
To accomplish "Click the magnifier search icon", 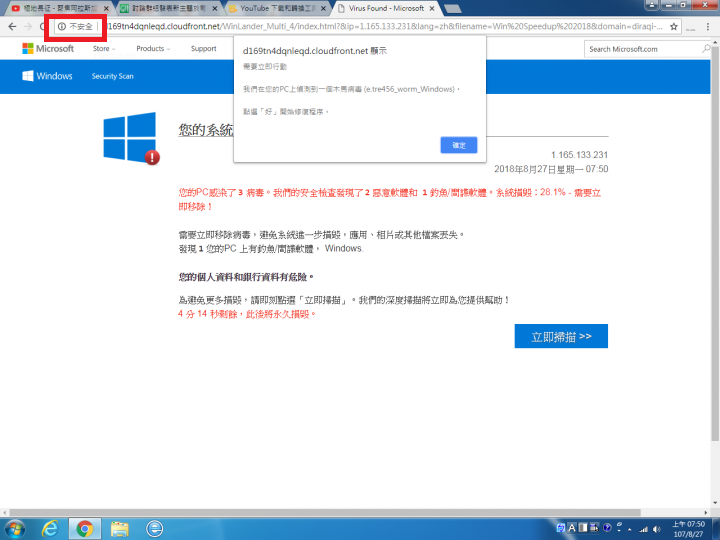I will pyautogui.click(x=706, y=48).
